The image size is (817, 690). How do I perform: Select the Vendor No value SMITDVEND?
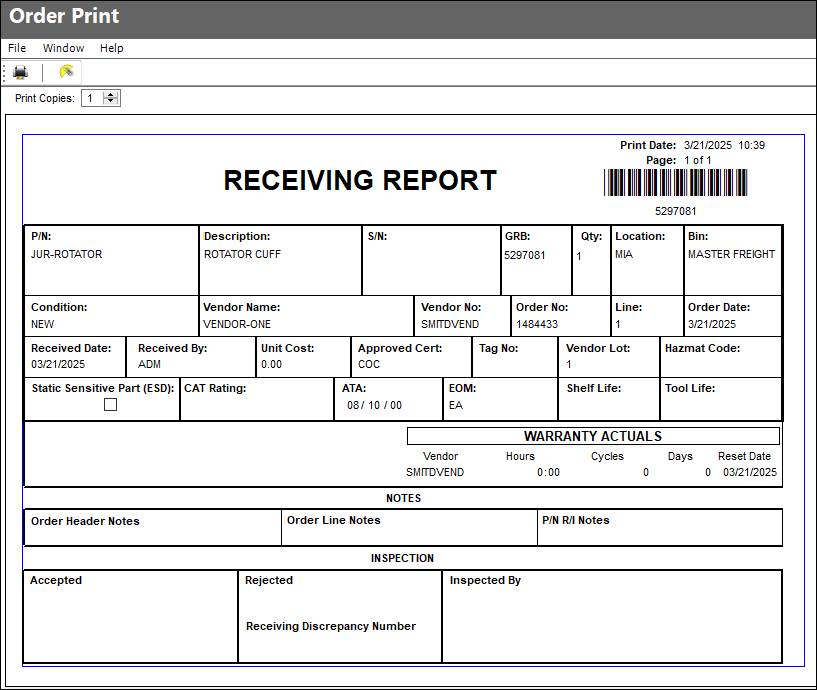[x=450, y=324]
